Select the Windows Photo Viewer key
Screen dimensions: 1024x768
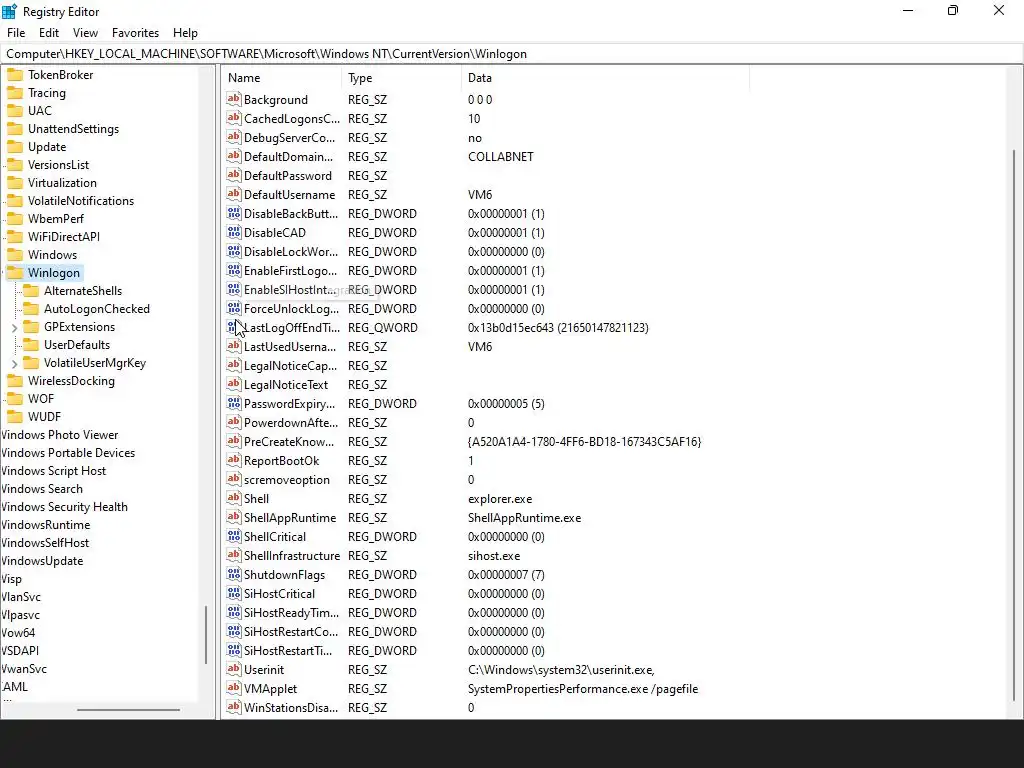click(59, 435)
